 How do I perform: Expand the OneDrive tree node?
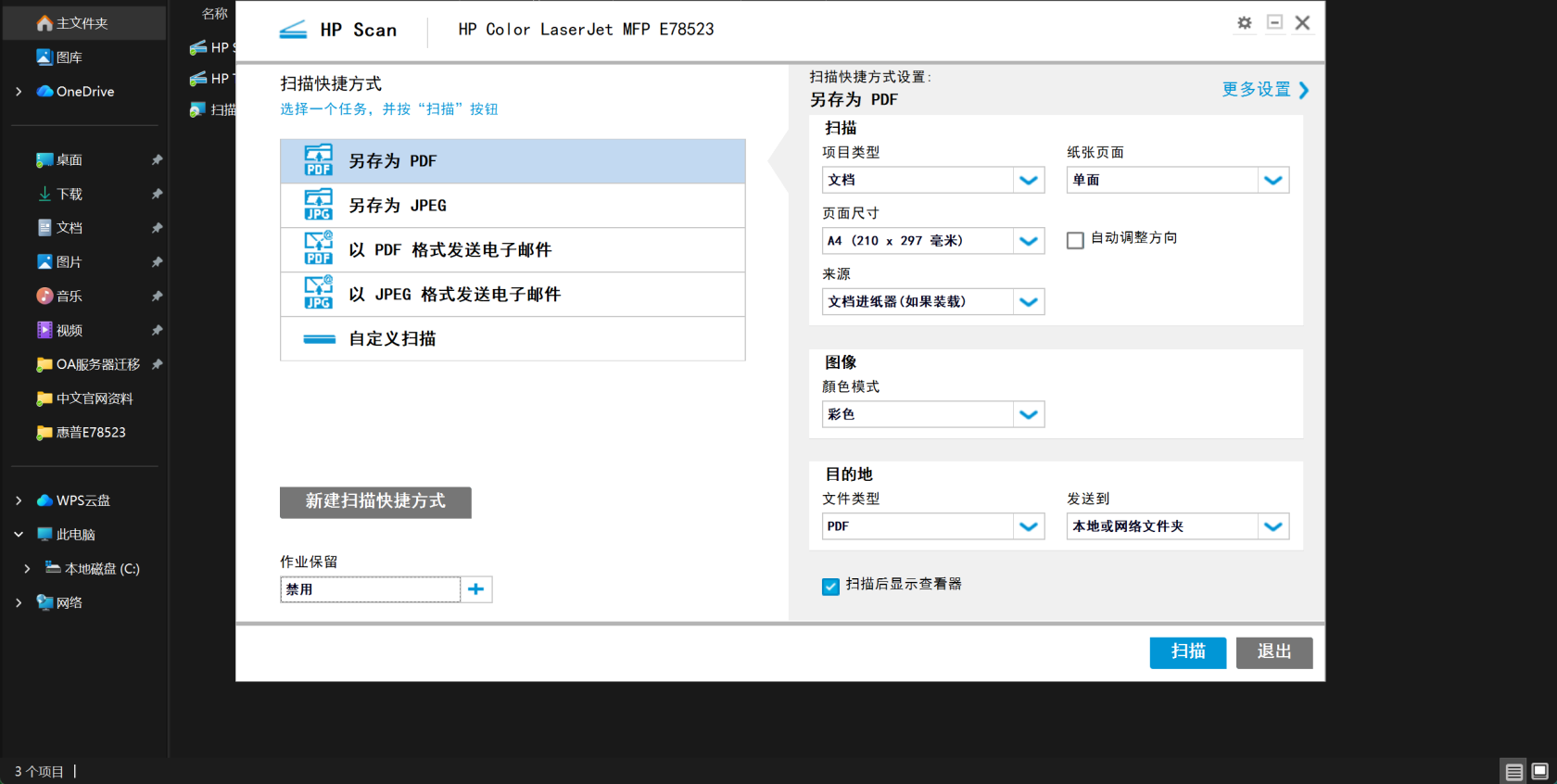[19, 92]
